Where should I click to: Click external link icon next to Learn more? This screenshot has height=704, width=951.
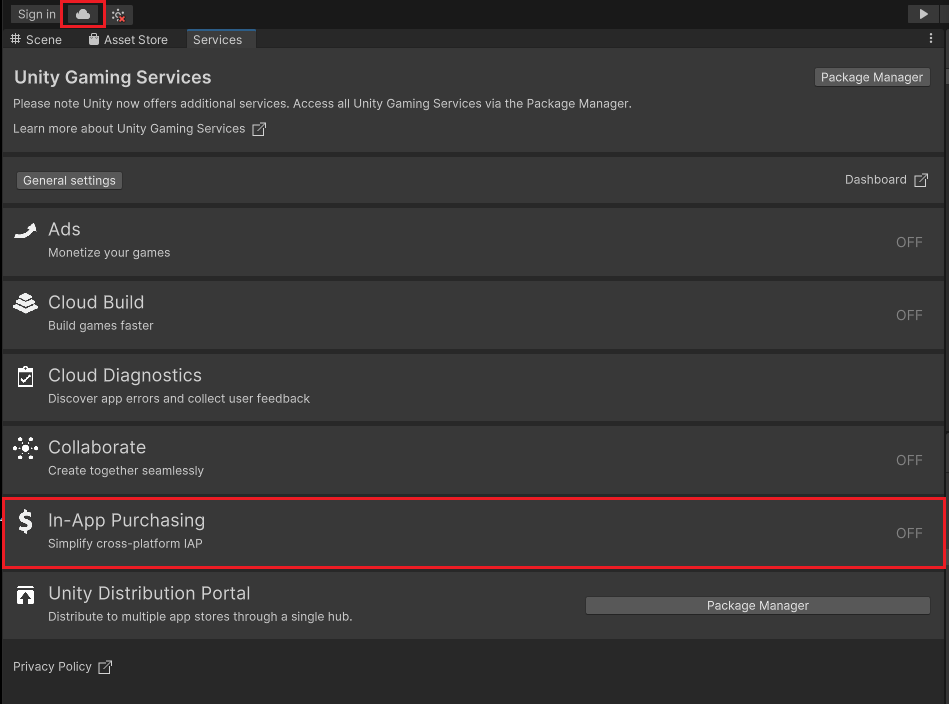coord(259,129)
